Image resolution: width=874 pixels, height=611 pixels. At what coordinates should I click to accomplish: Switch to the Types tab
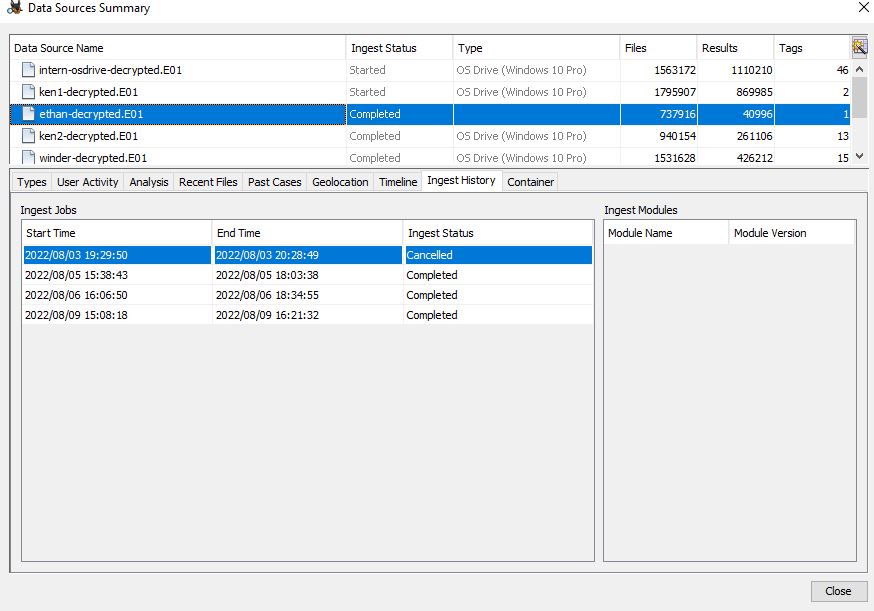click(x=30, y=181)
